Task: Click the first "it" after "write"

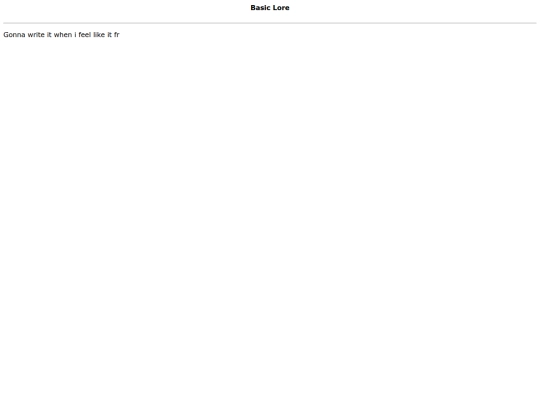Action: point(49,35)
